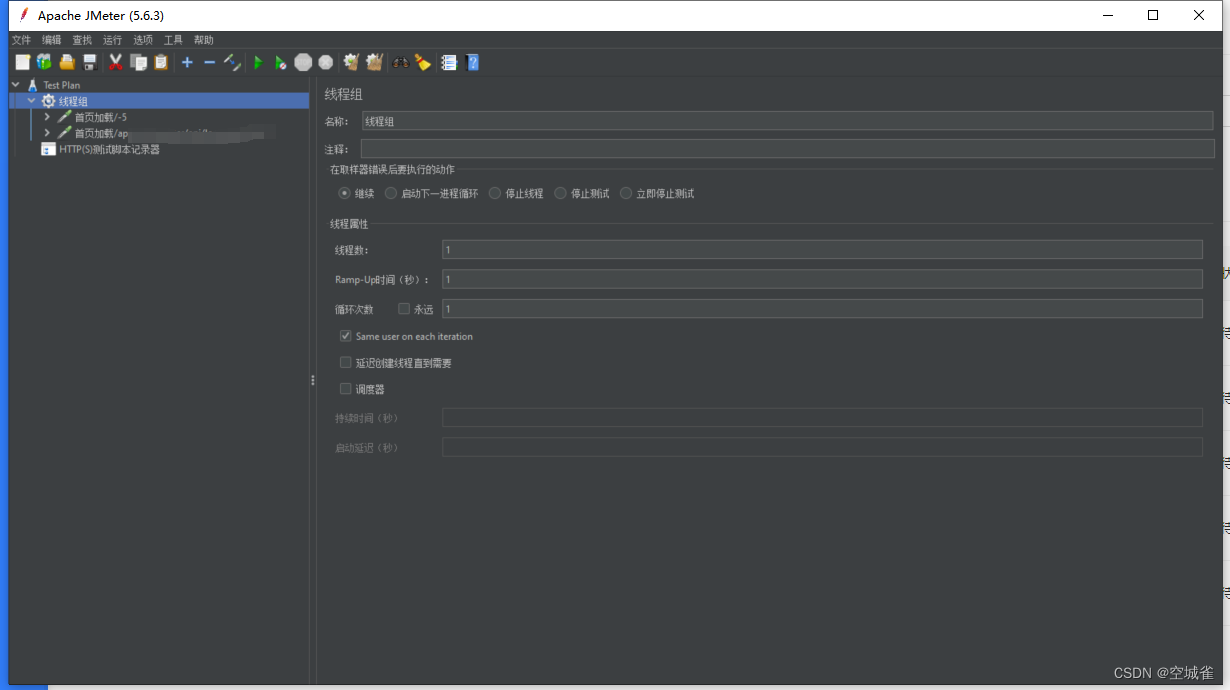Click the Clear All double-broom icon
This screenshot has width=1230, height=690.
374,62
